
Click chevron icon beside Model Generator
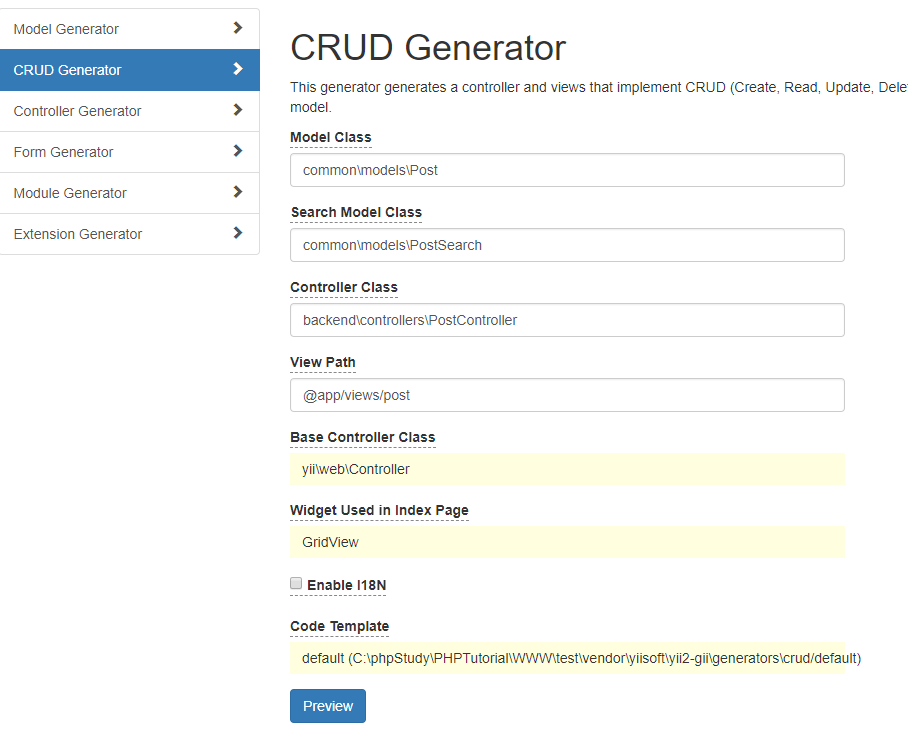[238, 28]
